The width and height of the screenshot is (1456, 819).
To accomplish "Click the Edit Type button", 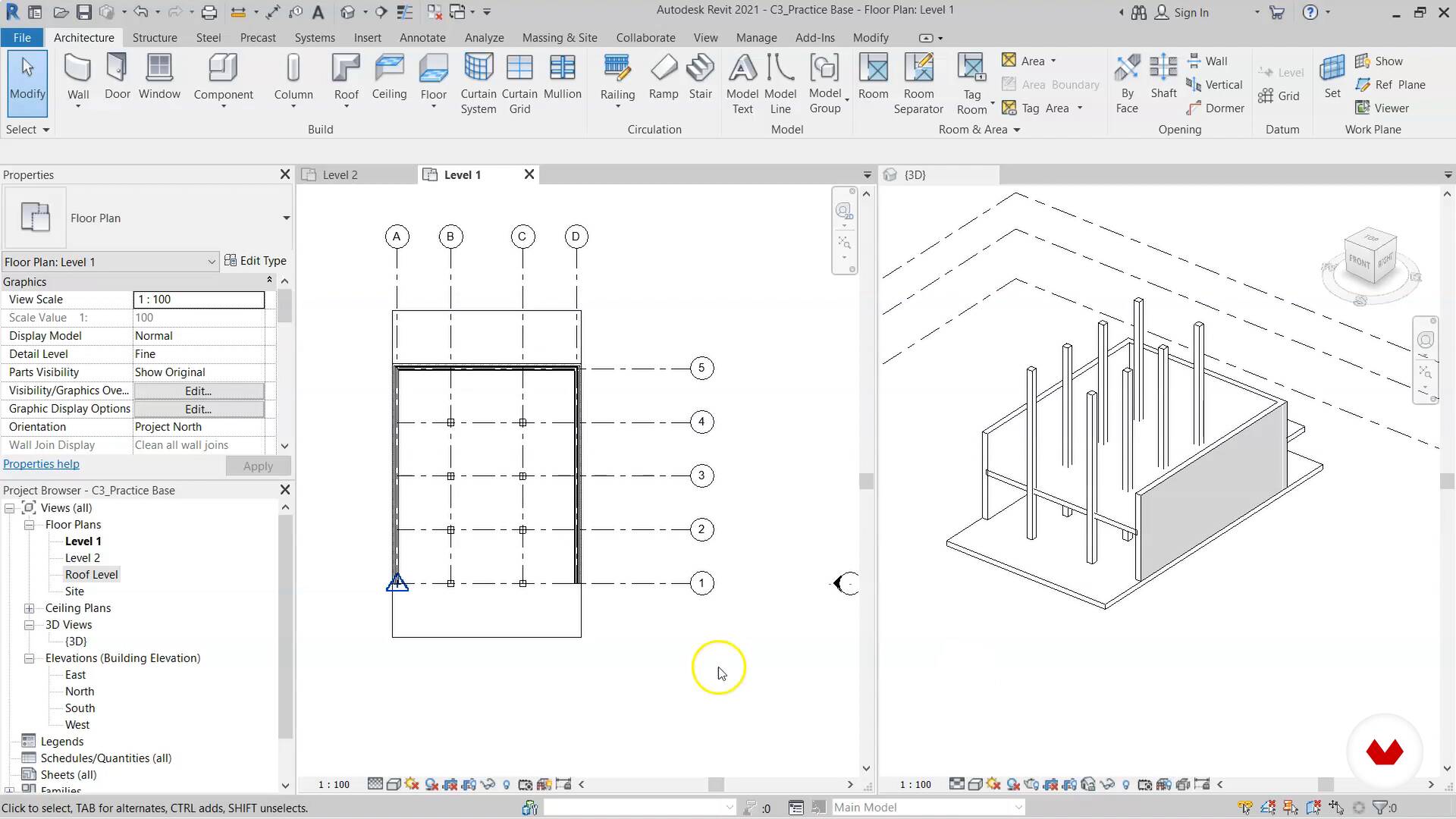I will (x=256, y=260).
